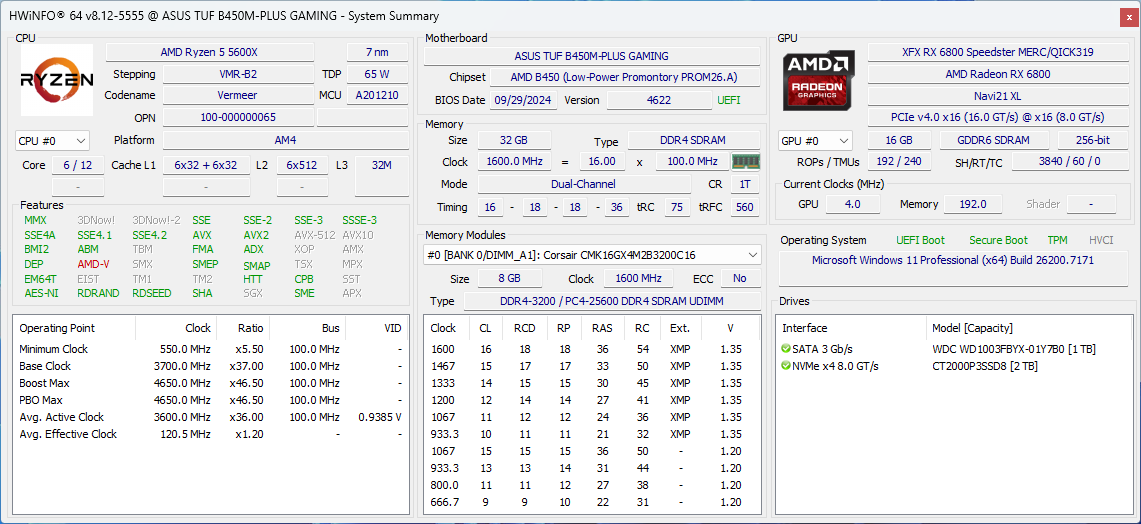This screenshot has height=524, width=1141.
Task: Click the A201210 MCU value
Action: [x=377, y=95]
